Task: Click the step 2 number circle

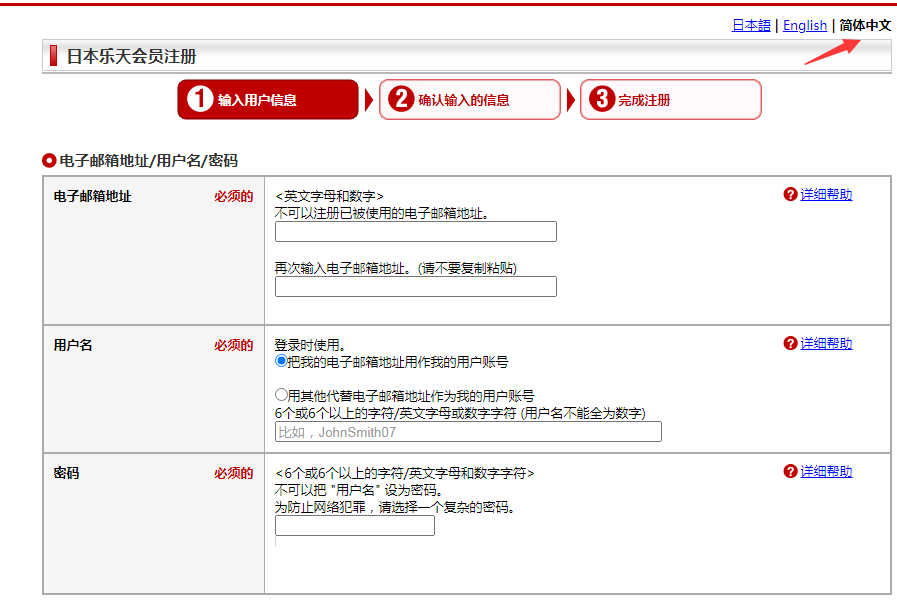Action: (401, 100)
